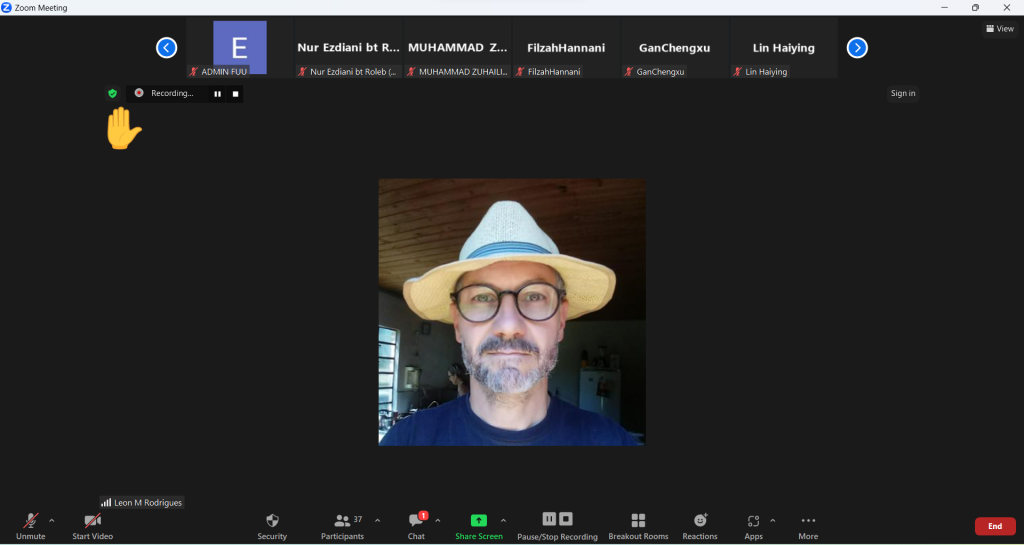Toggle Start Video camera on
1024x545 pixels.
(x=92, y=521)
